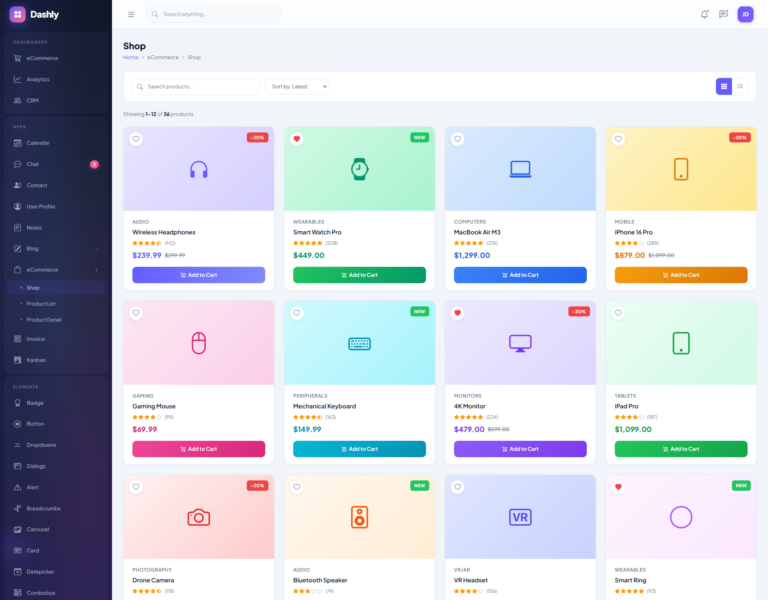Click the Wireless Headphones product image

198,169
